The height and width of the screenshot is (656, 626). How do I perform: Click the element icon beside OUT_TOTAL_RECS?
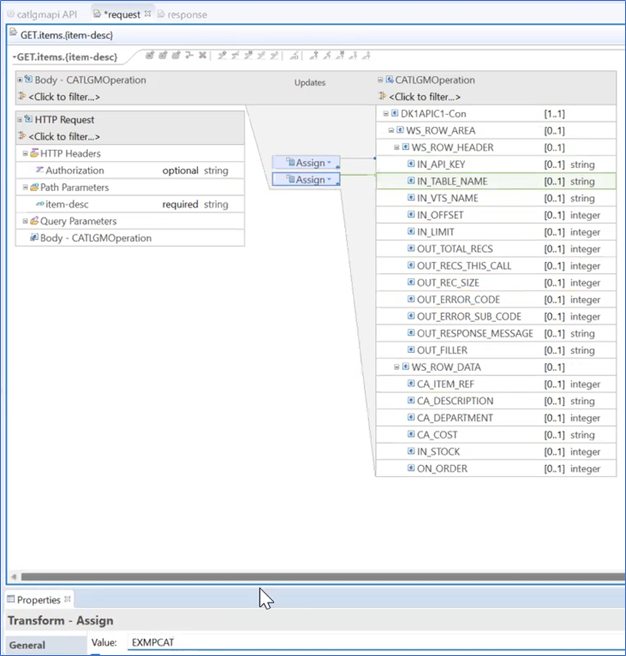pos(411,249)
